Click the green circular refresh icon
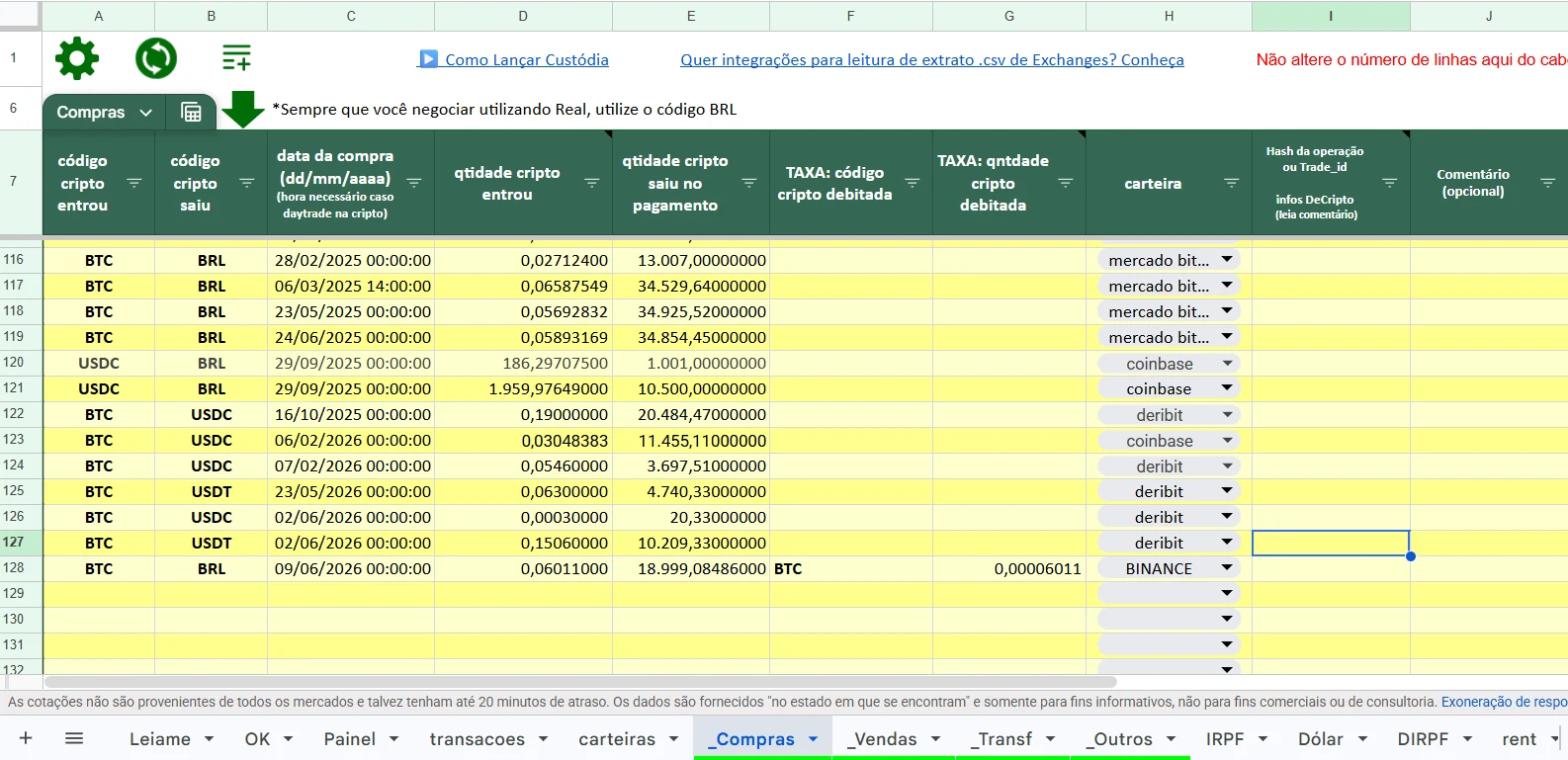Screen dimensions: 1568x760 (156, 59)
